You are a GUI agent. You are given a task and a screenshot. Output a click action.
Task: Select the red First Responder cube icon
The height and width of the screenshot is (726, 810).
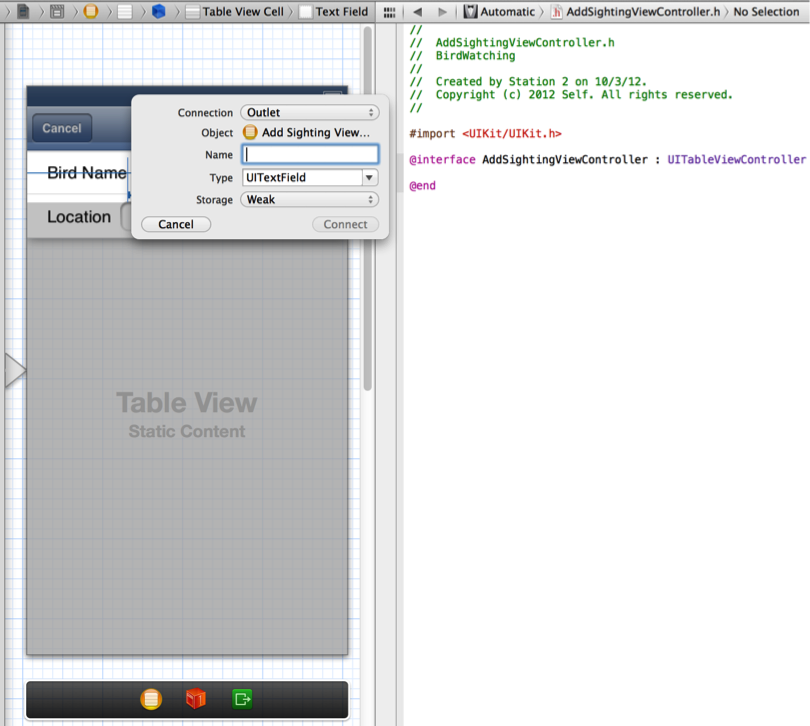click(196, 699)
